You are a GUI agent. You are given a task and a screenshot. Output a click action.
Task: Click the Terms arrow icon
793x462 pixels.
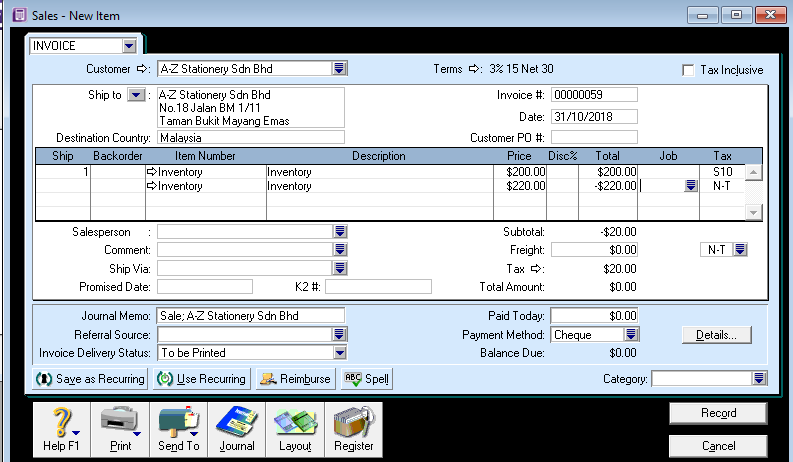(x=474, y=68)
